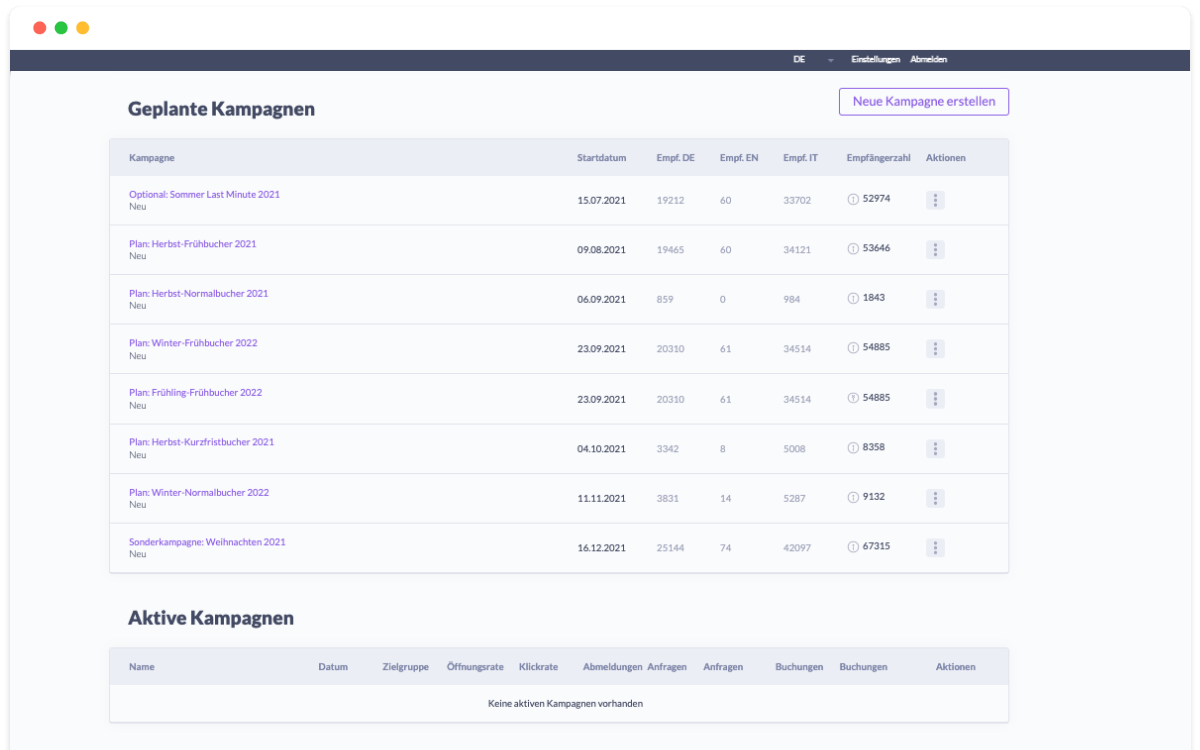Click Neue Kampagne erstellen button
This screenshot has height=750, width=1200.
[x=923, y=102]
